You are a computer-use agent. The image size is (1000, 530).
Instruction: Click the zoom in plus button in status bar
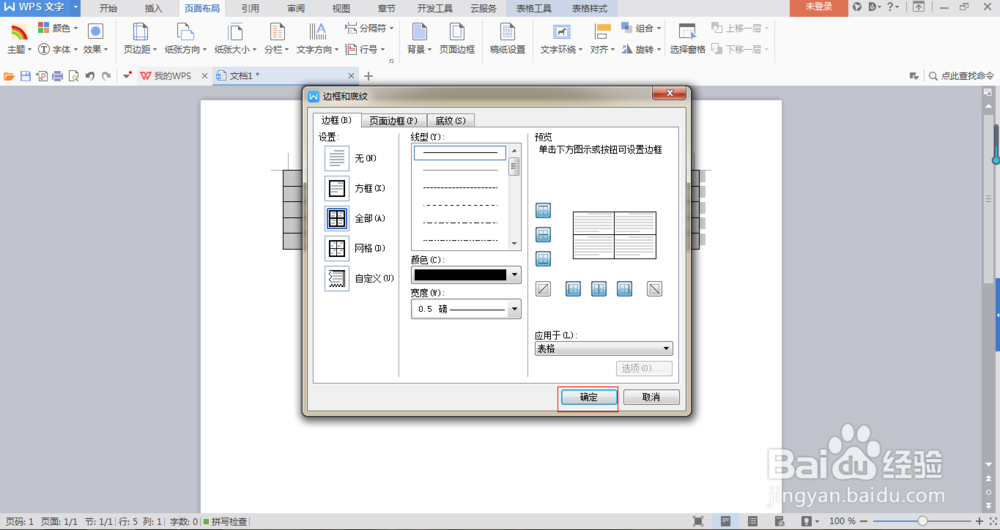[x=980, y=522]
